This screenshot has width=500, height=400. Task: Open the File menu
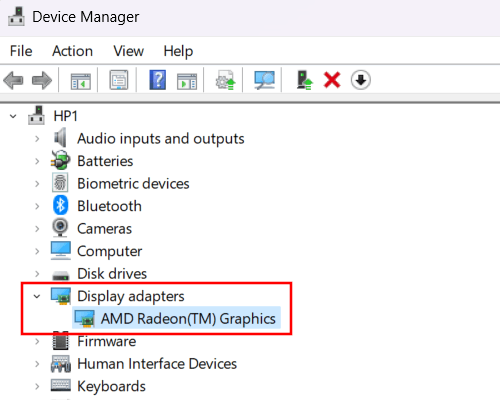coord(21,51)
